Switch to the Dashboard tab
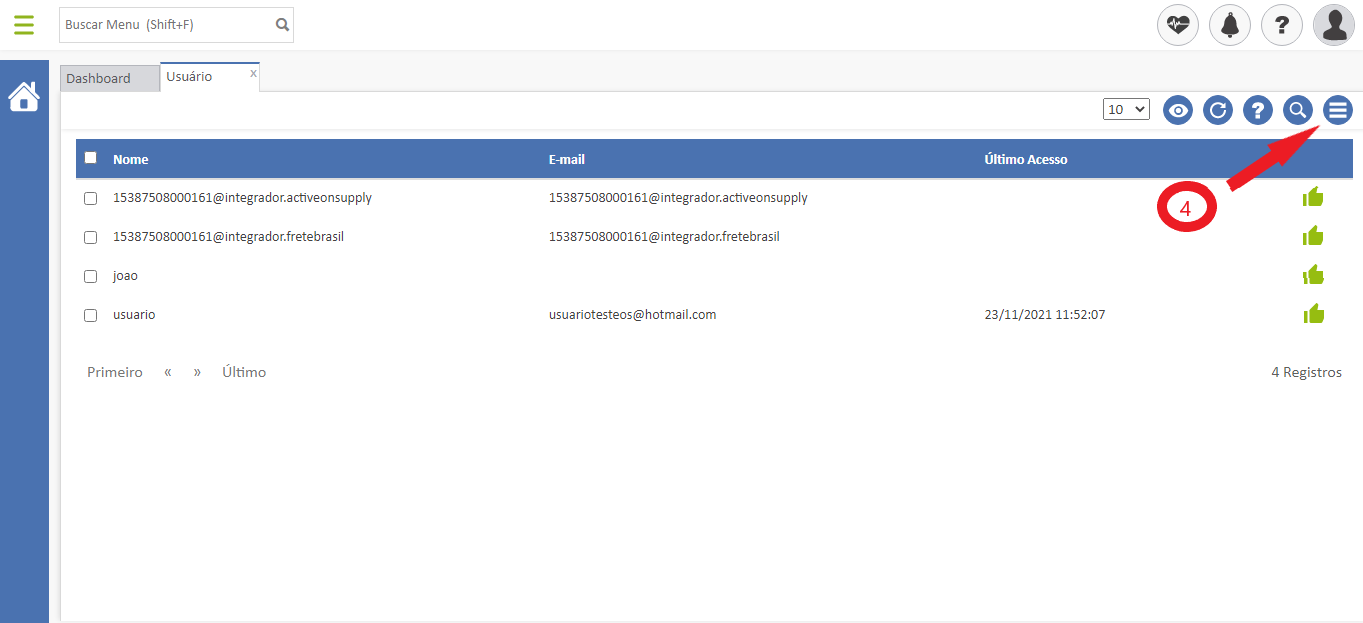 click(x=99, y=78)
